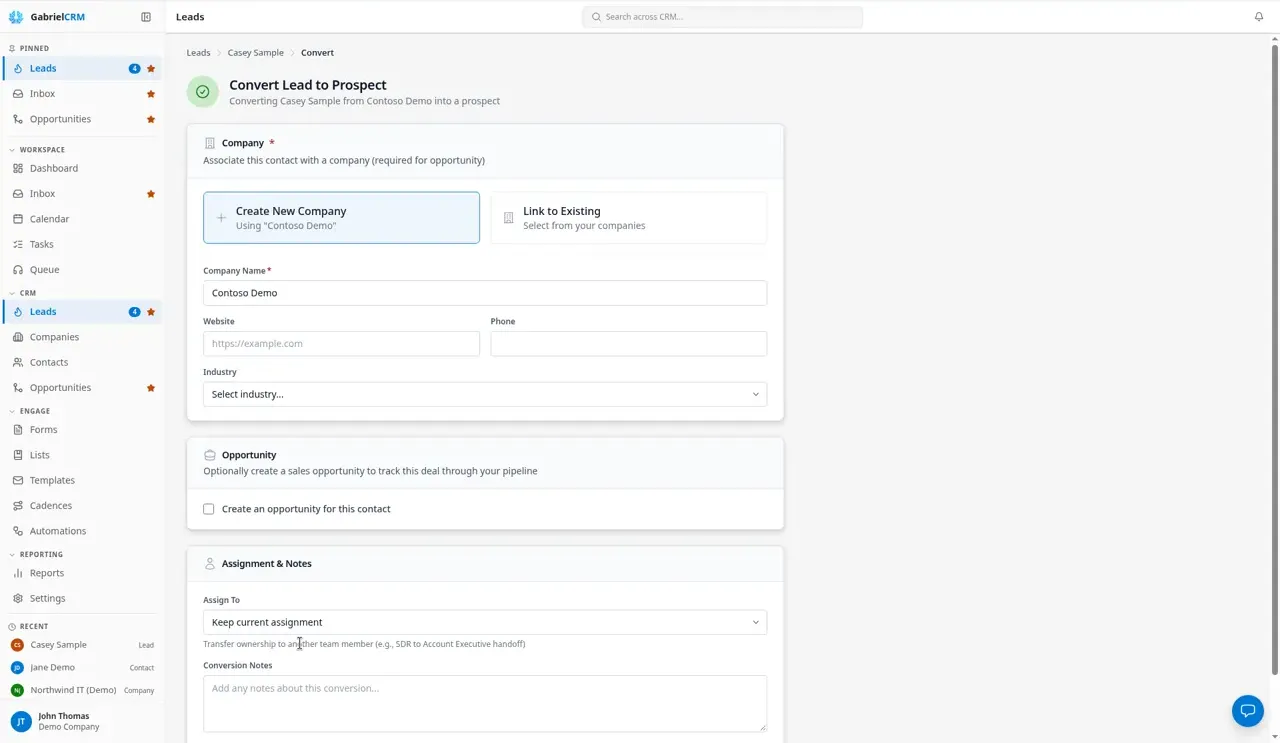
Task: Open John Thomas account menu
Action: pos(82,721)
